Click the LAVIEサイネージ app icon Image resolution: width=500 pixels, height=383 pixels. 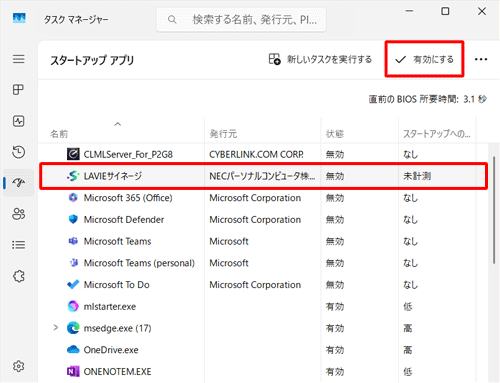[73, 176]
